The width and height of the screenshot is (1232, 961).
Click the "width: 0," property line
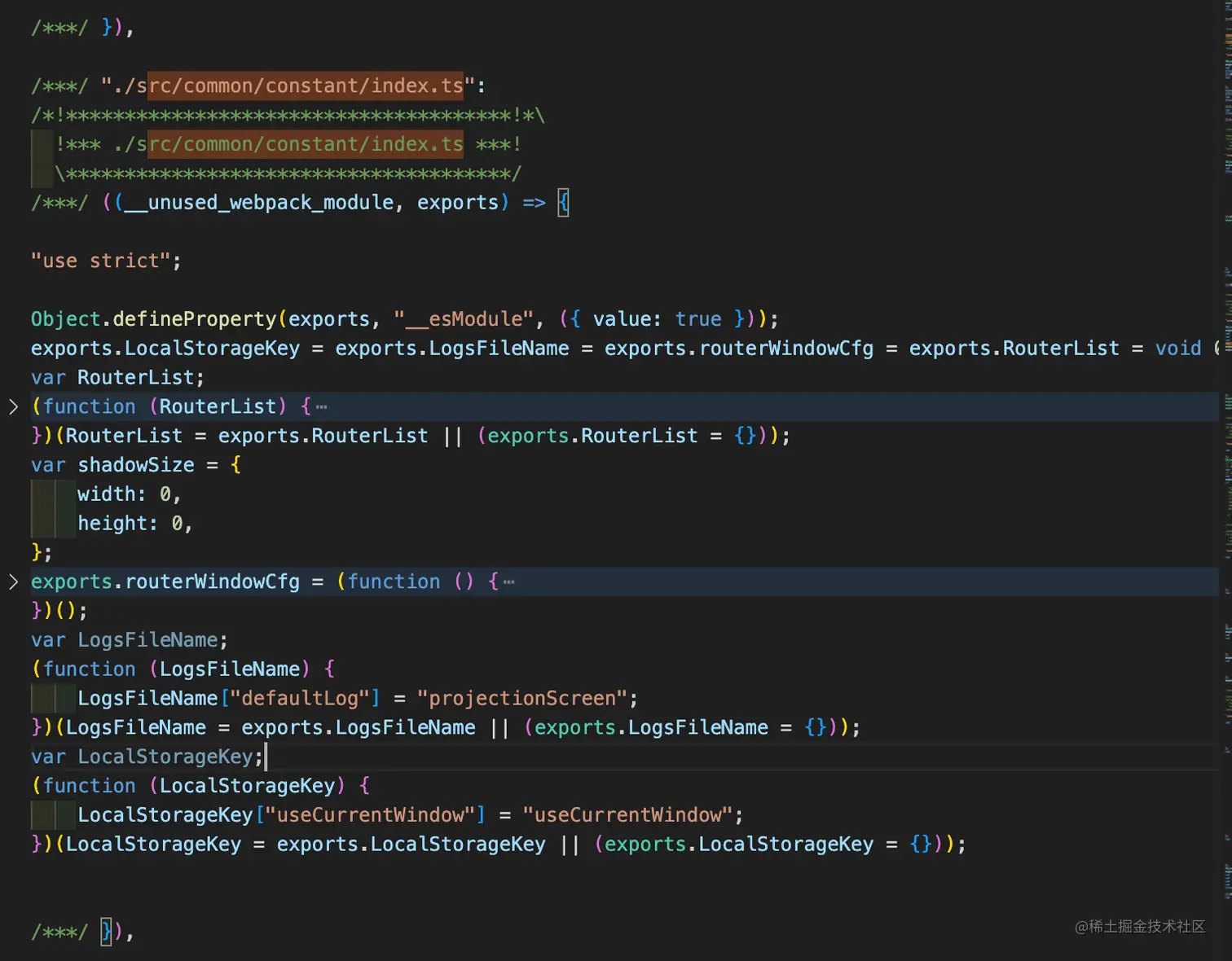(130, 494)
